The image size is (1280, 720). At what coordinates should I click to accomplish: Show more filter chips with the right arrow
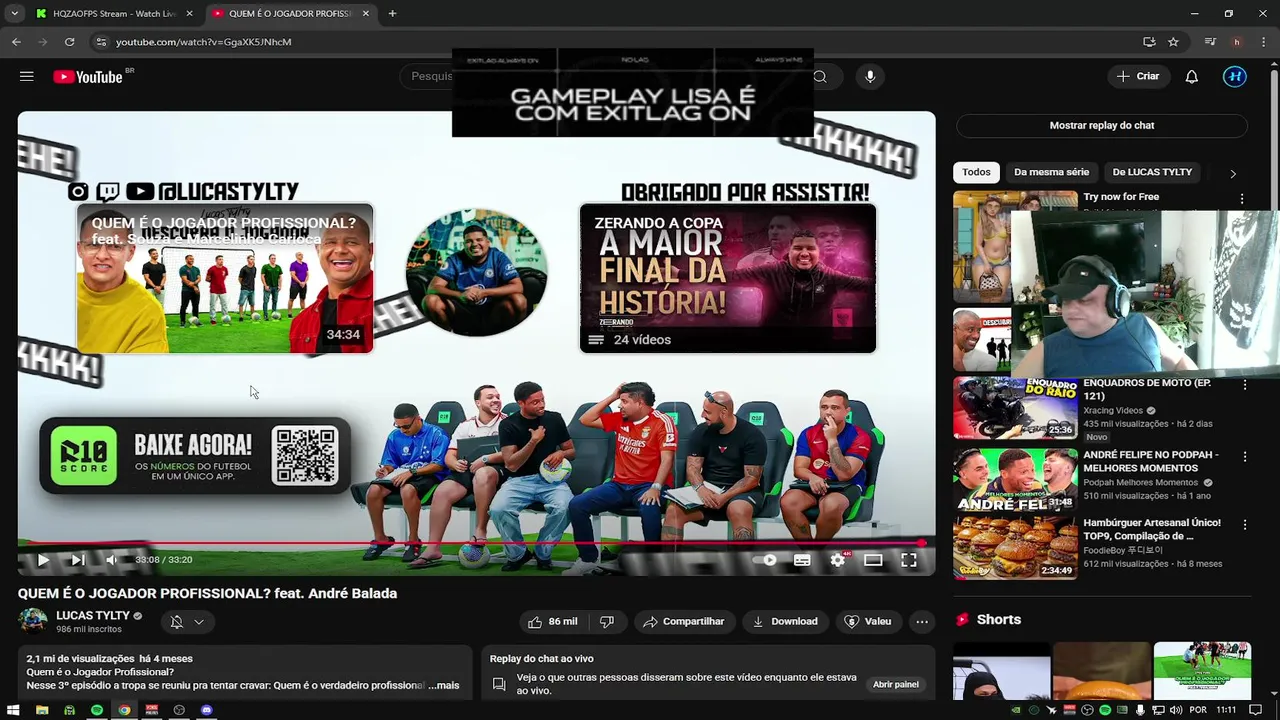[x=1233, y=173]
